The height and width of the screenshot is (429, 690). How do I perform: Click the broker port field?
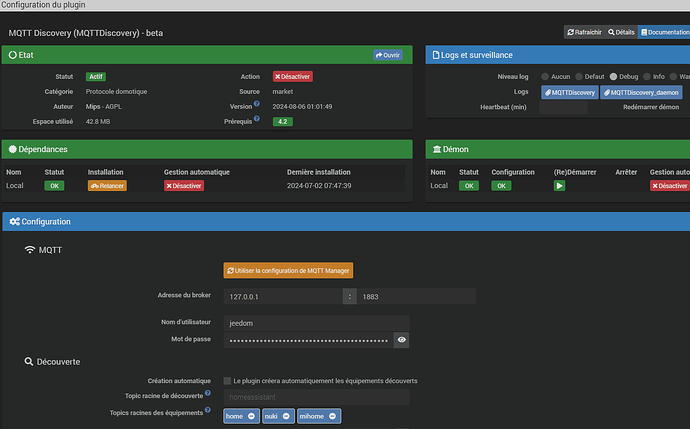coord(416,297)
